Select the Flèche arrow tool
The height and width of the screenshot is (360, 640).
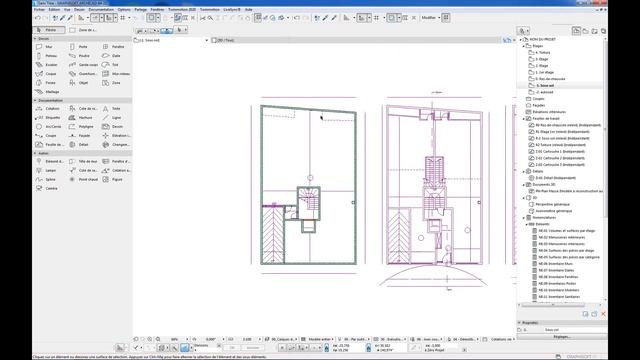tap(49, 30)
